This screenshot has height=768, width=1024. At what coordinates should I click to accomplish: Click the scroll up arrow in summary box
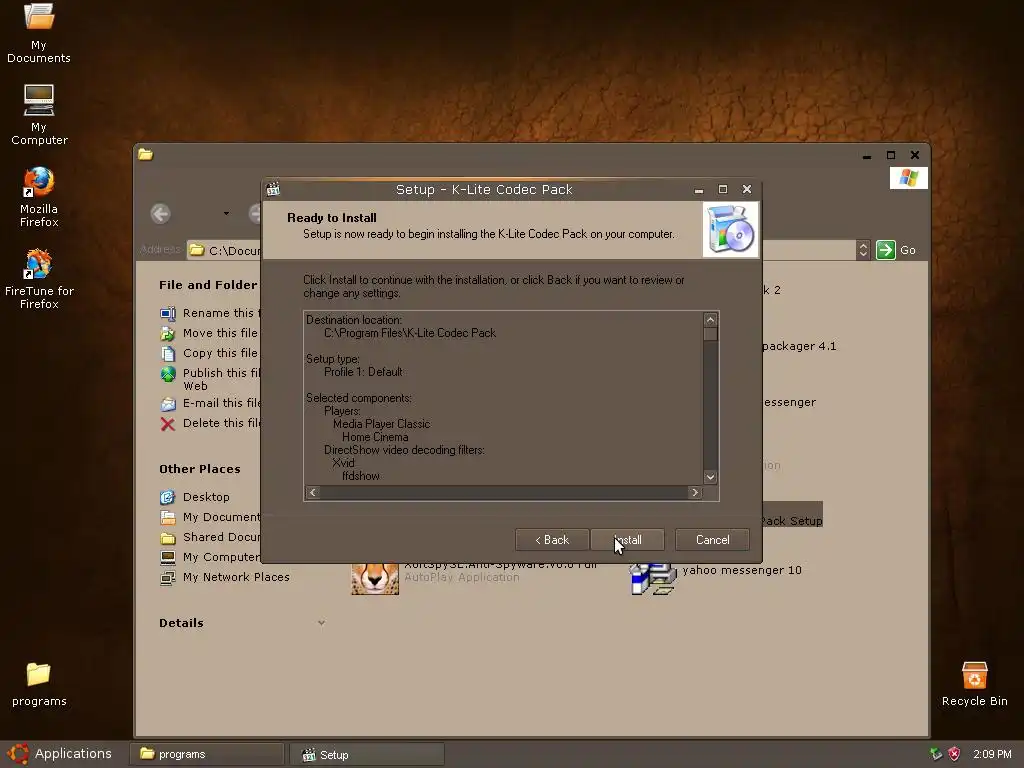[x=711, y=319]
